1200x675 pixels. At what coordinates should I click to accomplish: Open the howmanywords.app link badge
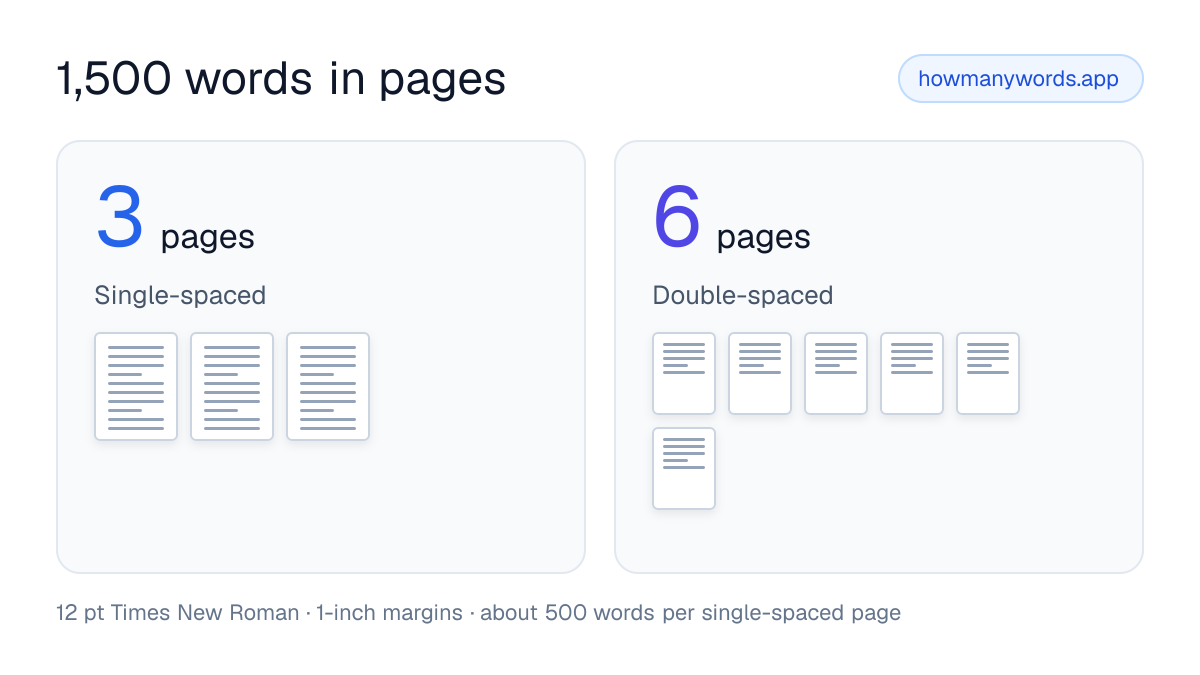tap(1020, 79)
